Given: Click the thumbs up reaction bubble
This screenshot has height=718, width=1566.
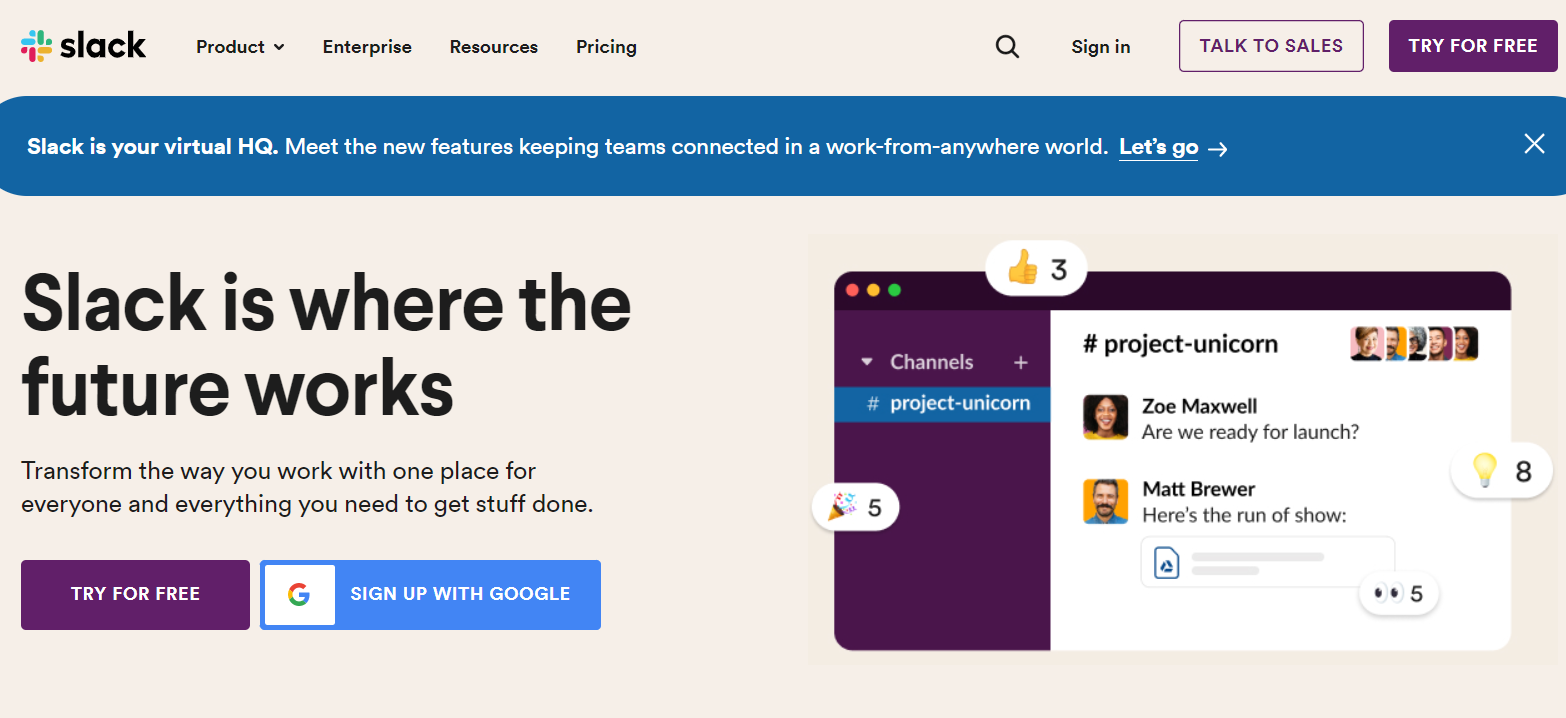Looking at the screenshot, I should tap(1036, 268).
